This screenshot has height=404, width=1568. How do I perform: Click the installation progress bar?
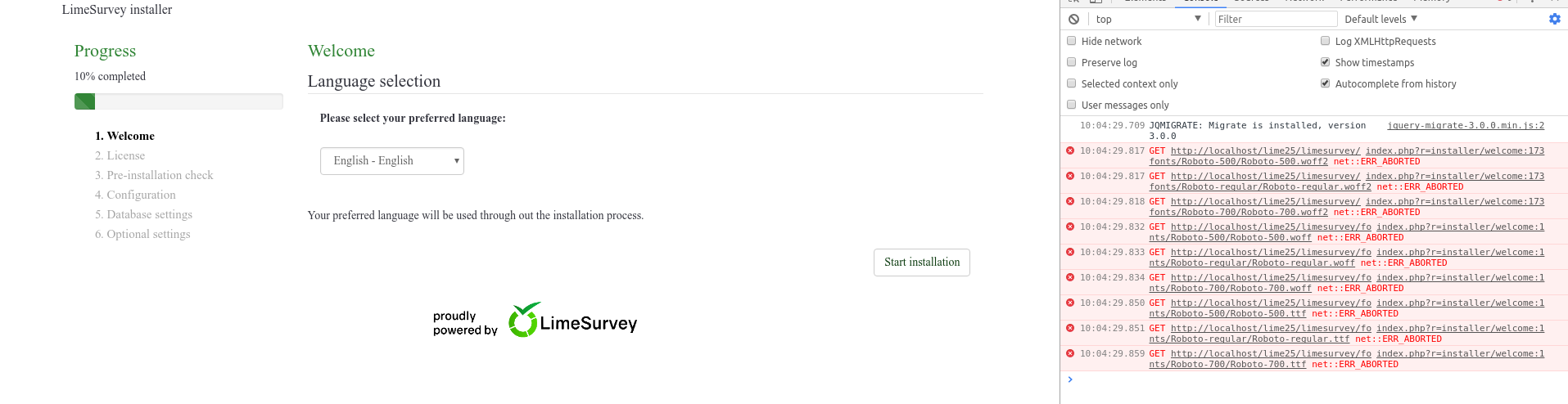[x=178, y=101]
